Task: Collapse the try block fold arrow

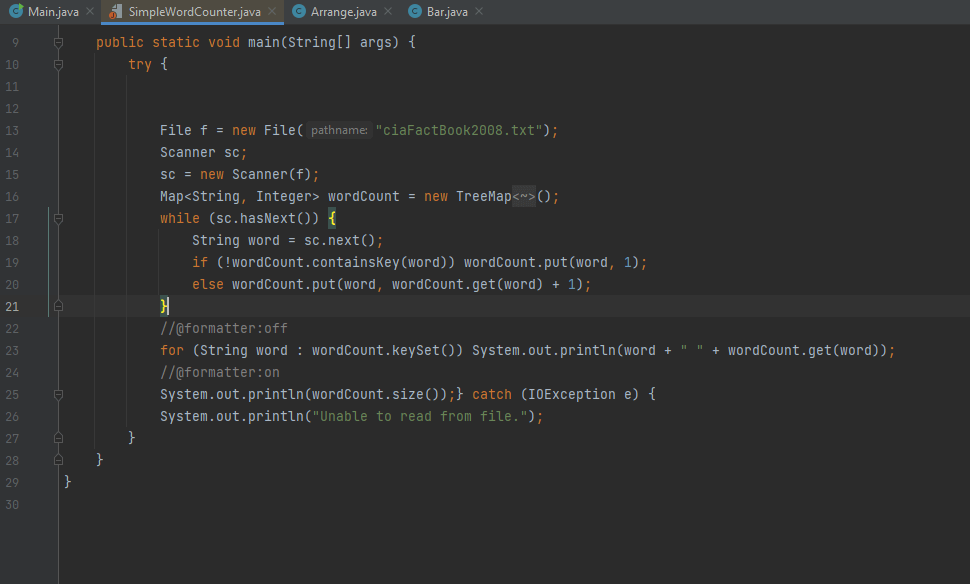Action: [57, 64]
